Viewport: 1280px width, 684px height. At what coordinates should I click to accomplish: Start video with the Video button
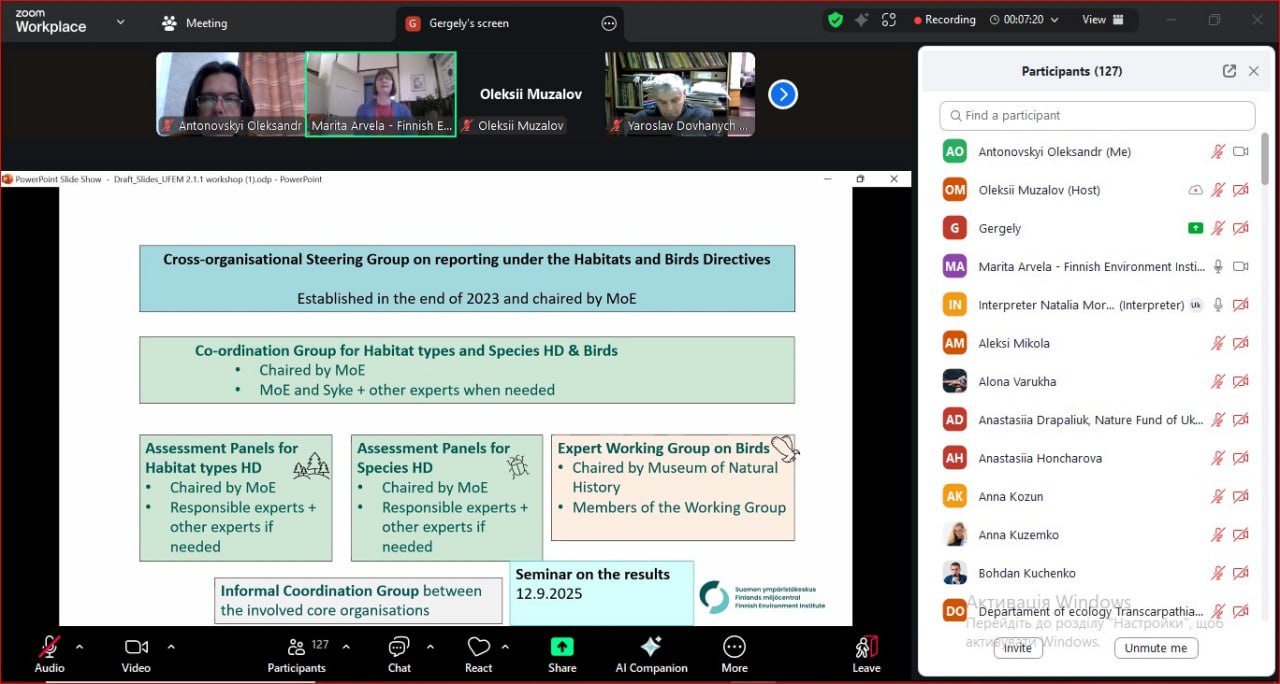point(136,654)
